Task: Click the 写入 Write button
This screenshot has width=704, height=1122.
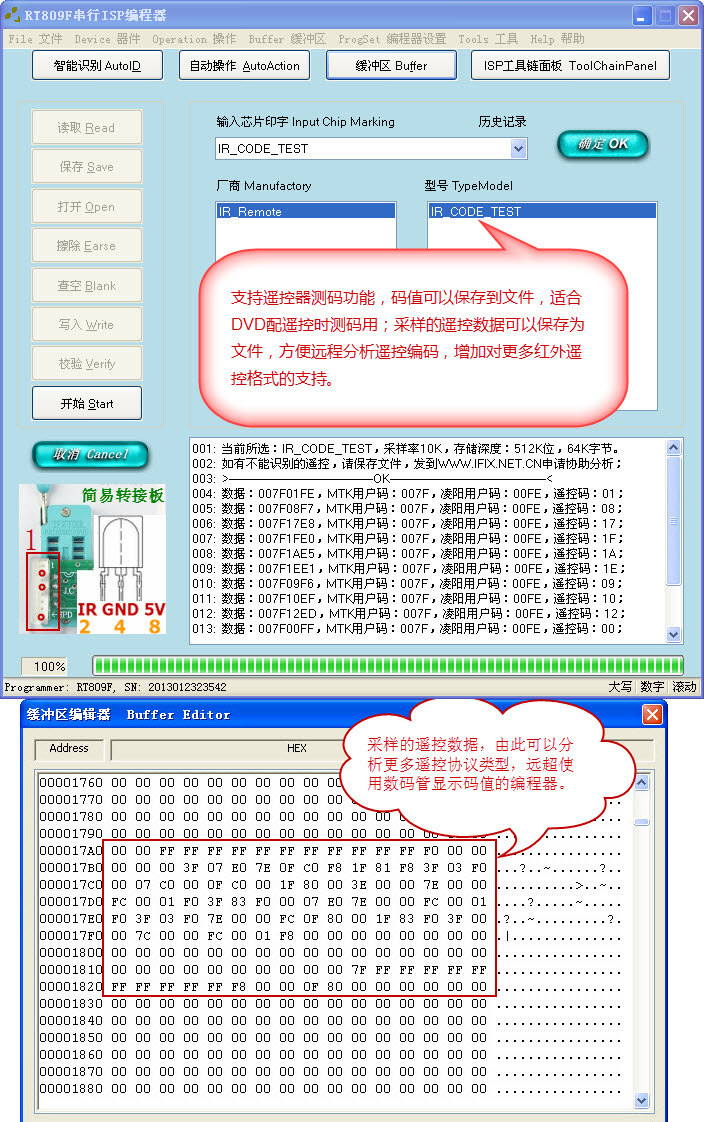Action: tap(87, 324)
